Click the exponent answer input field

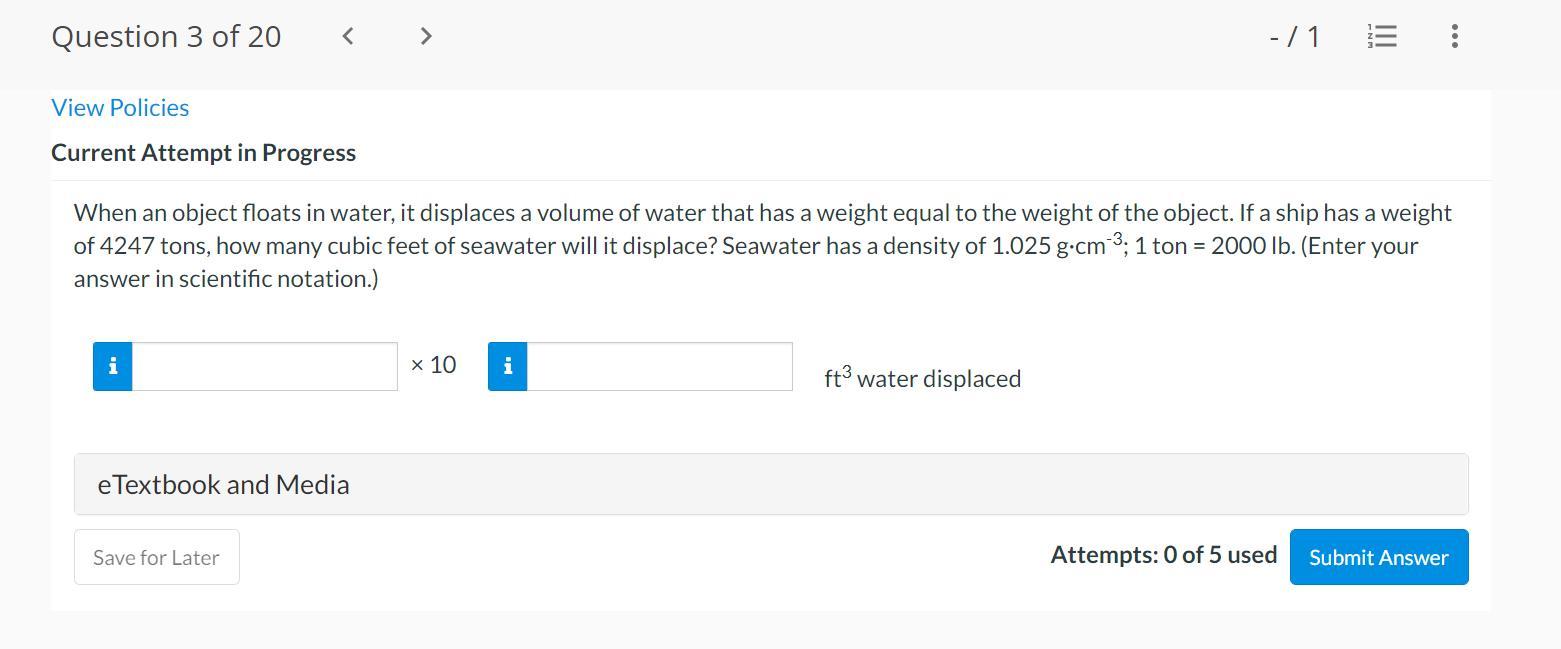660,366
